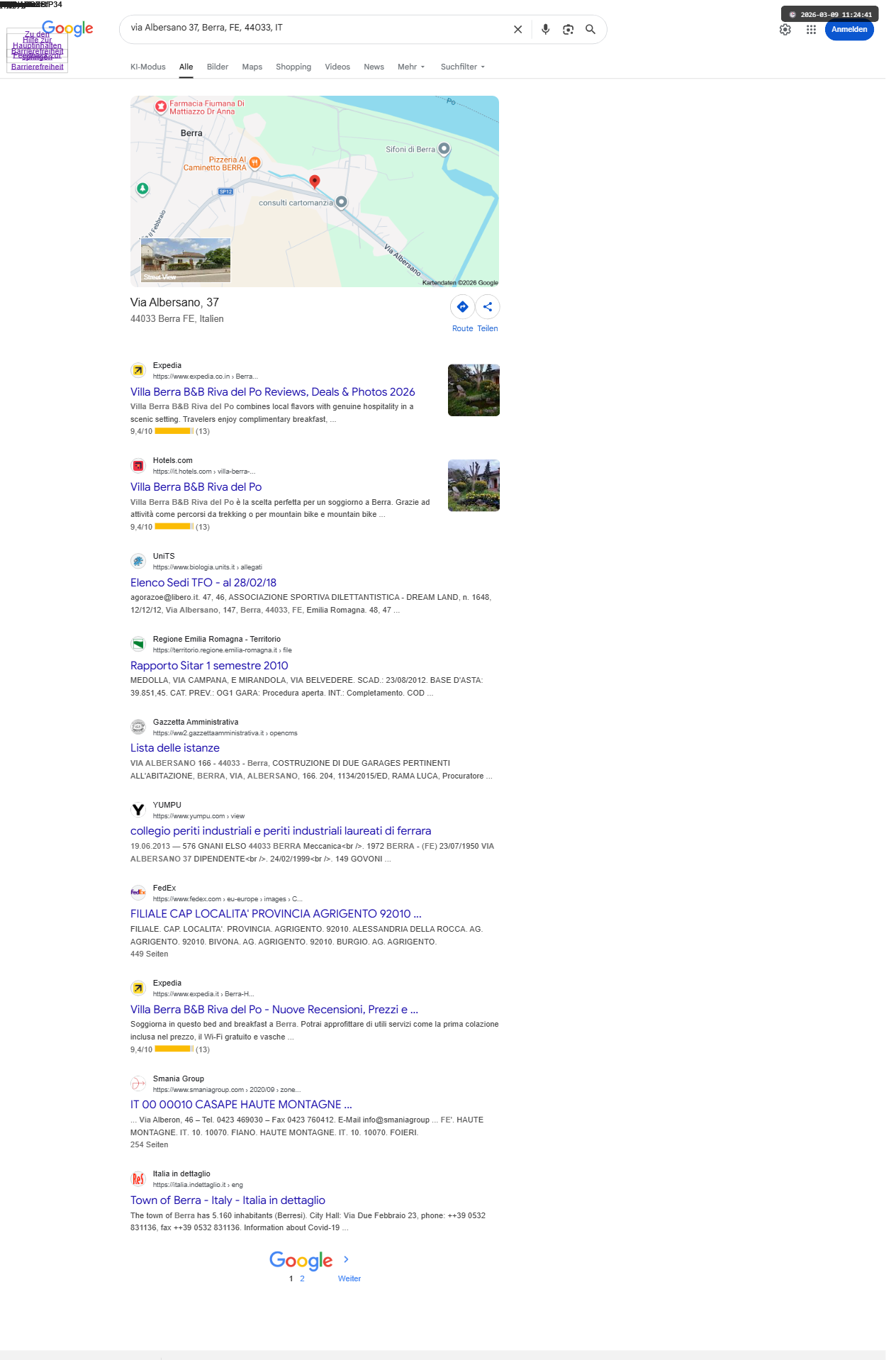Image resolution: width=896 pixels, height=1360 pixels.
Task: Click the Hotels.com favicon
Action: (x=138, y=466)
